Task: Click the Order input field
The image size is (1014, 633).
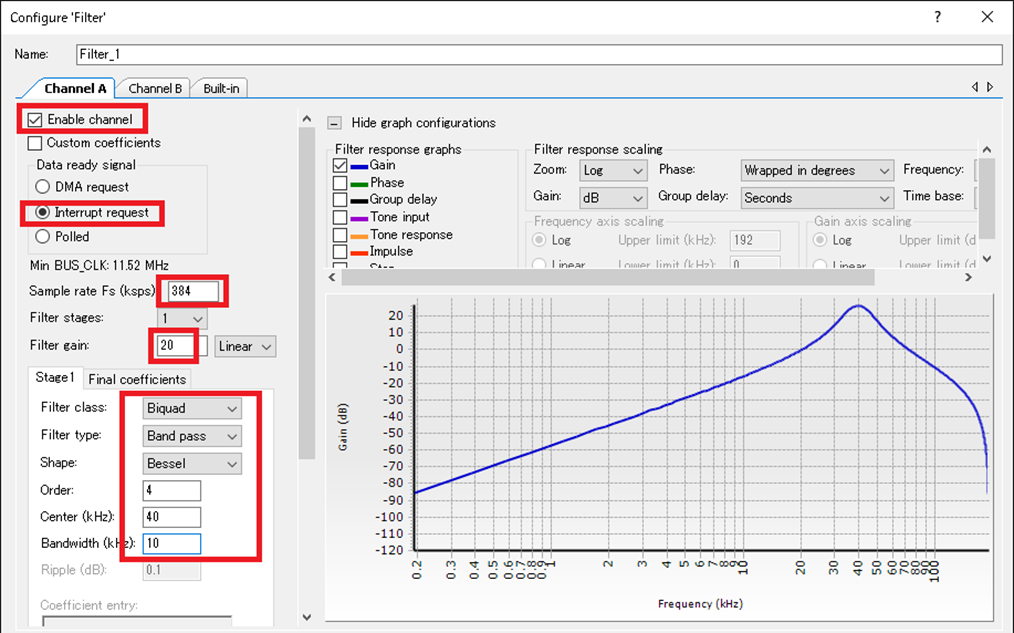Action: [171, 491]
